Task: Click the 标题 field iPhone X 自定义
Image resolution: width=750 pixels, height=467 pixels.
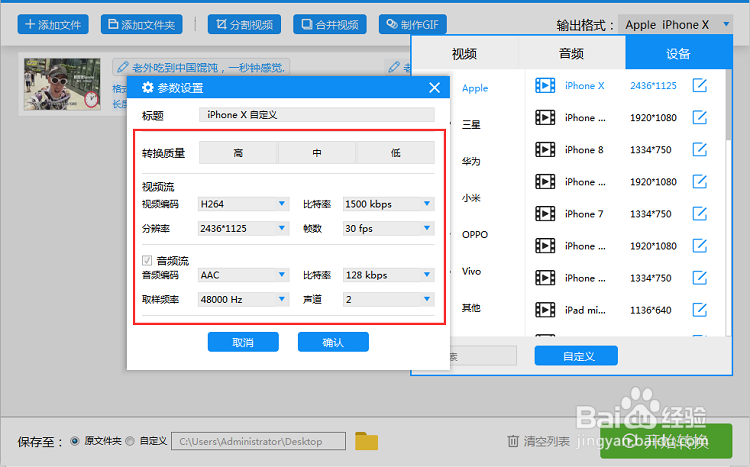Action: (x=317, y=115)
